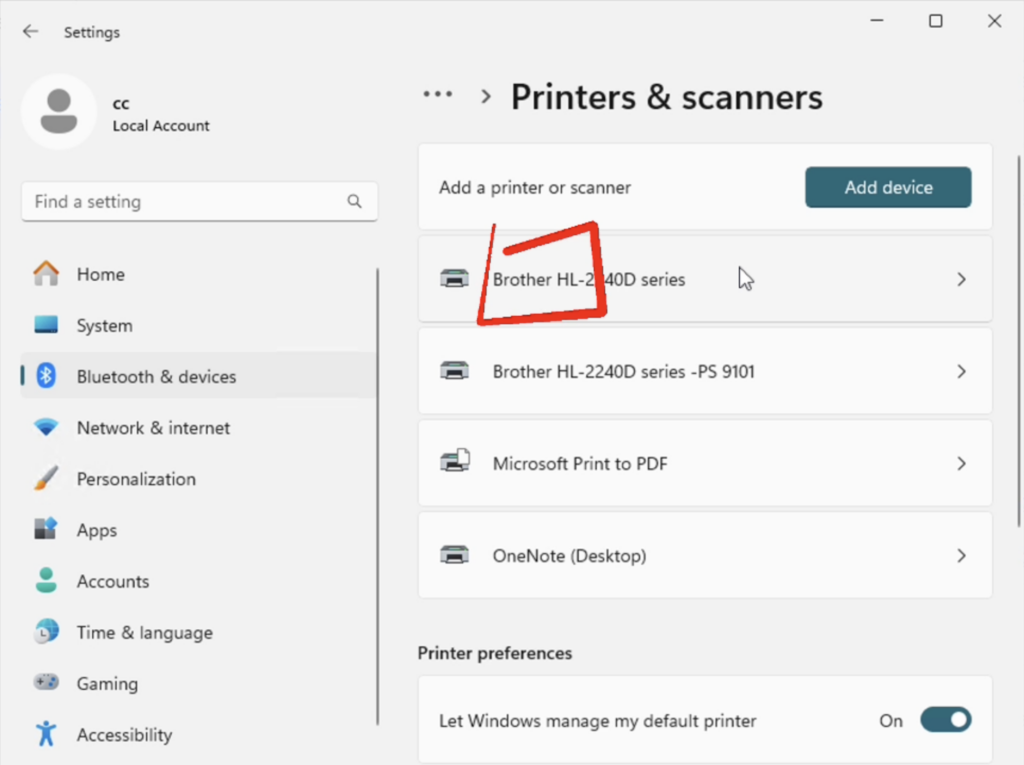Image resolution: width=1024 pixels, height=765 pixels.
Task: Select the Apps icon in sidebar
Action: pos(46,530)
